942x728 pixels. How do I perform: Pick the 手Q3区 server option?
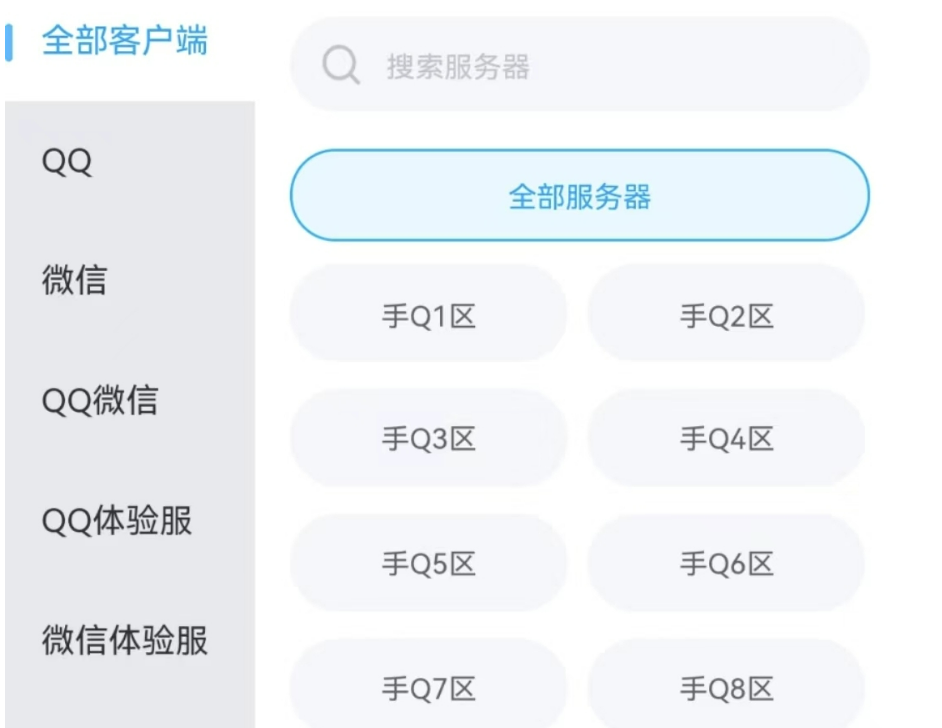(x=428, y=439)
